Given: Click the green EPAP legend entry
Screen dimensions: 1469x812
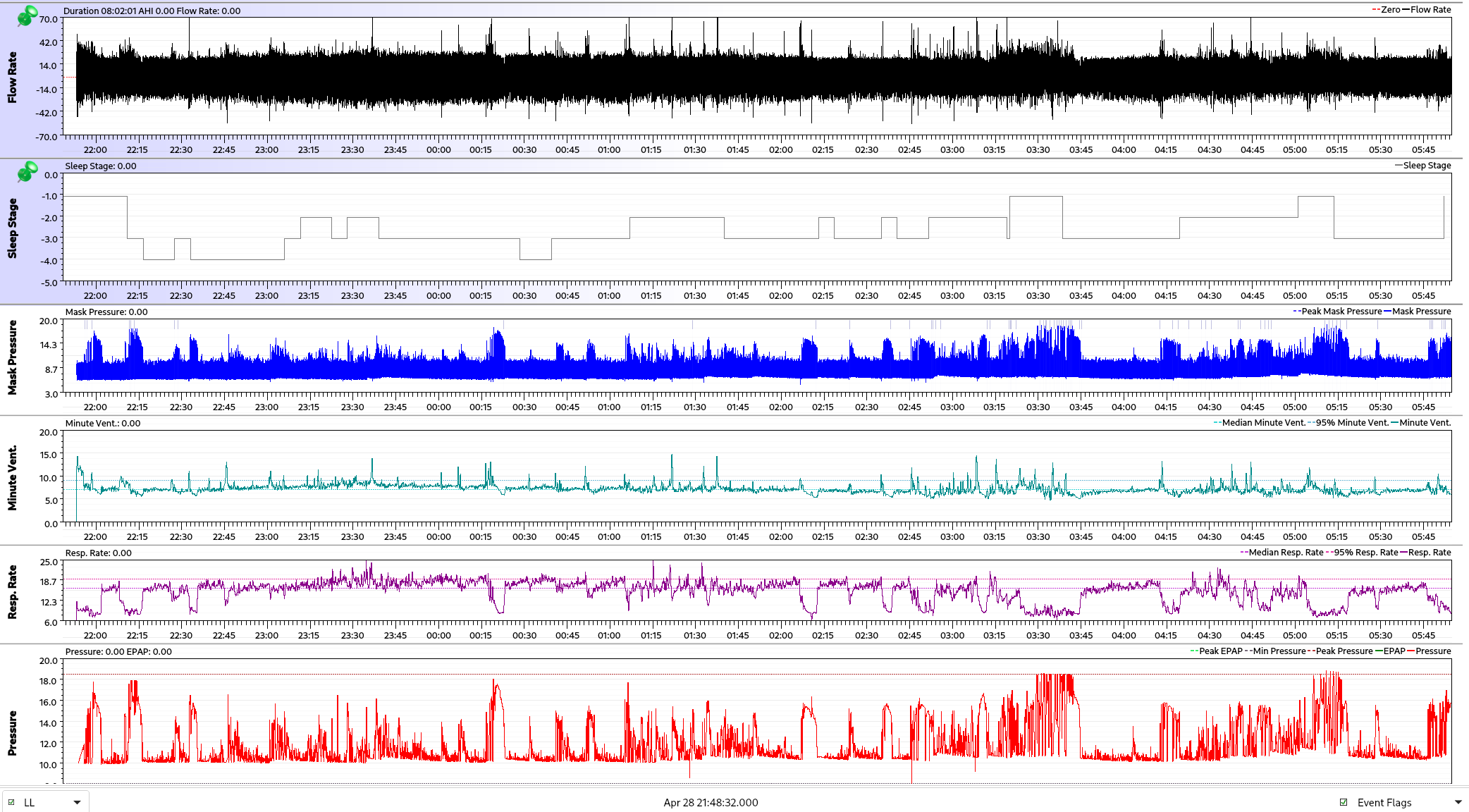Looking at the screenshot, I should coord(1390,651).
